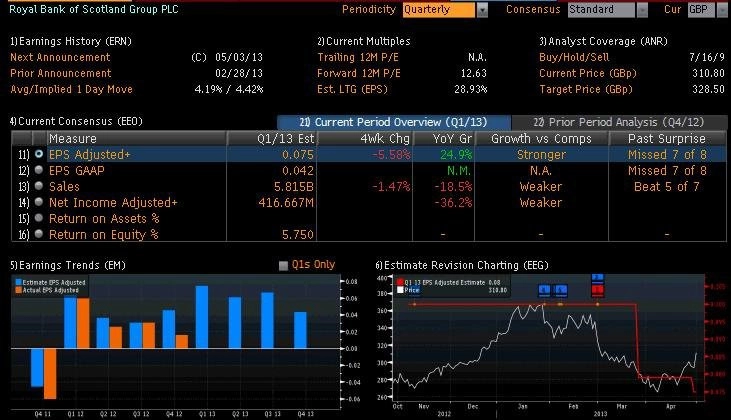The height and width of the screenshot is (420, 731).
Task: Click the -5.58% four-week change cell
Action: 391,154
